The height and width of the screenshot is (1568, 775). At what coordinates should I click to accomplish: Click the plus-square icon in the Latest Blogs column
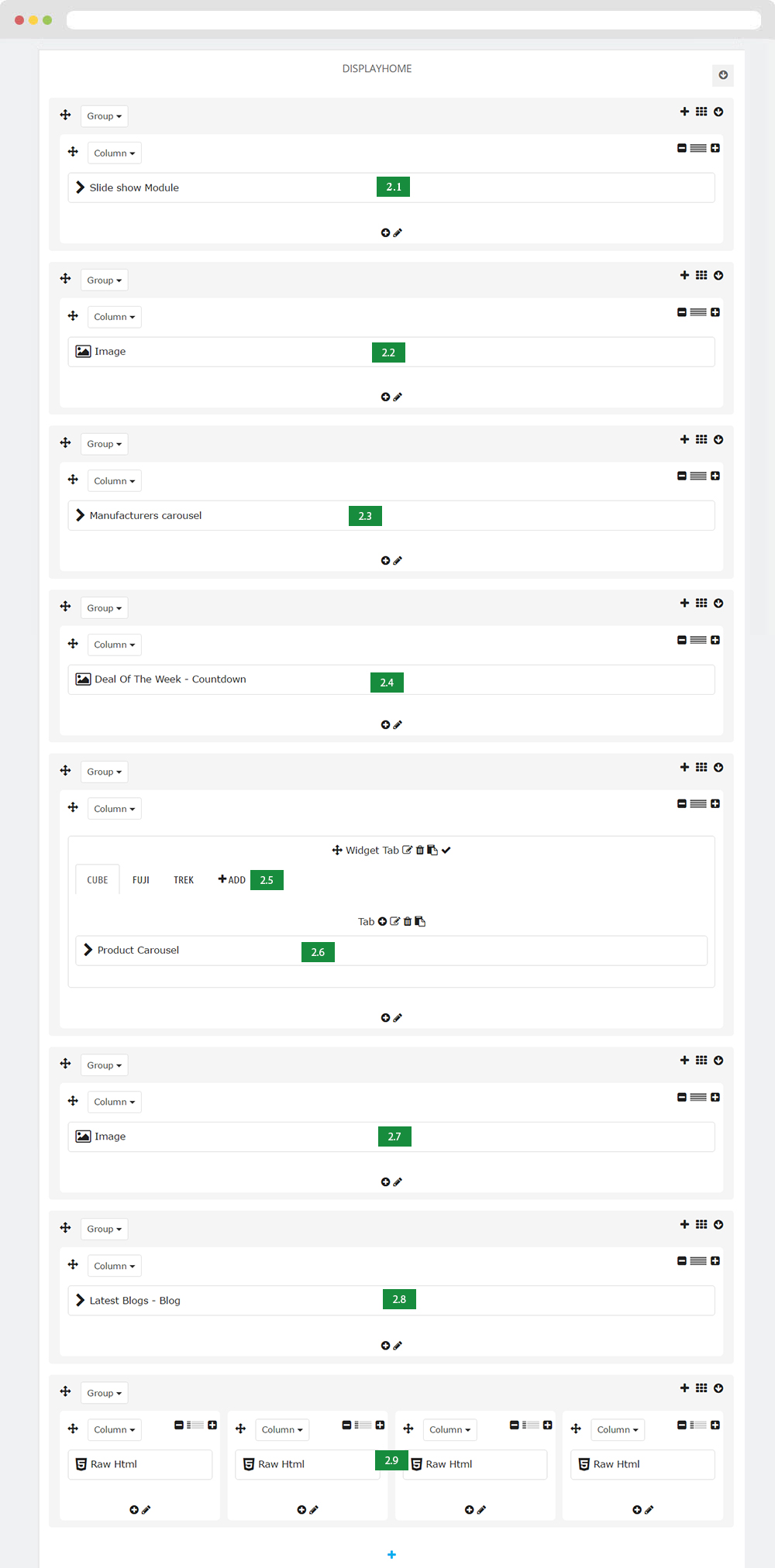pyautogui.click(x=715, y=1260)
